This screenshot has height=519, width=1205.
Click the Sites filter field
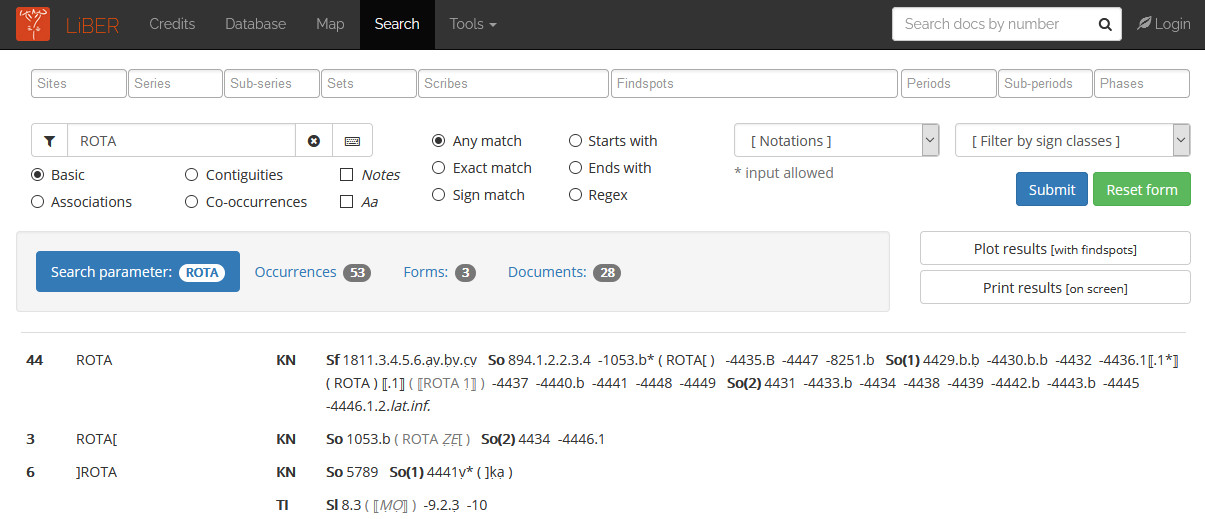pos(79,83)
